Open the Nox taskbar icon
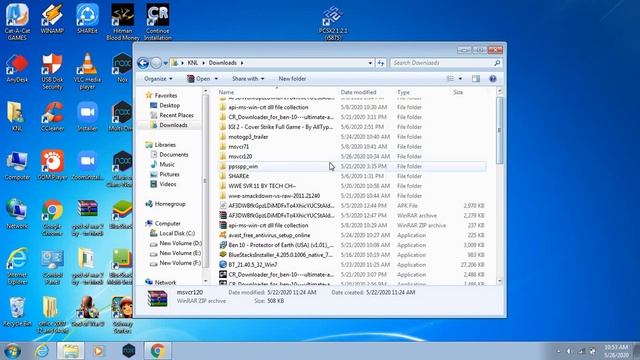Image resolution: width=640 pixels, height=360 pixels. 129,351
